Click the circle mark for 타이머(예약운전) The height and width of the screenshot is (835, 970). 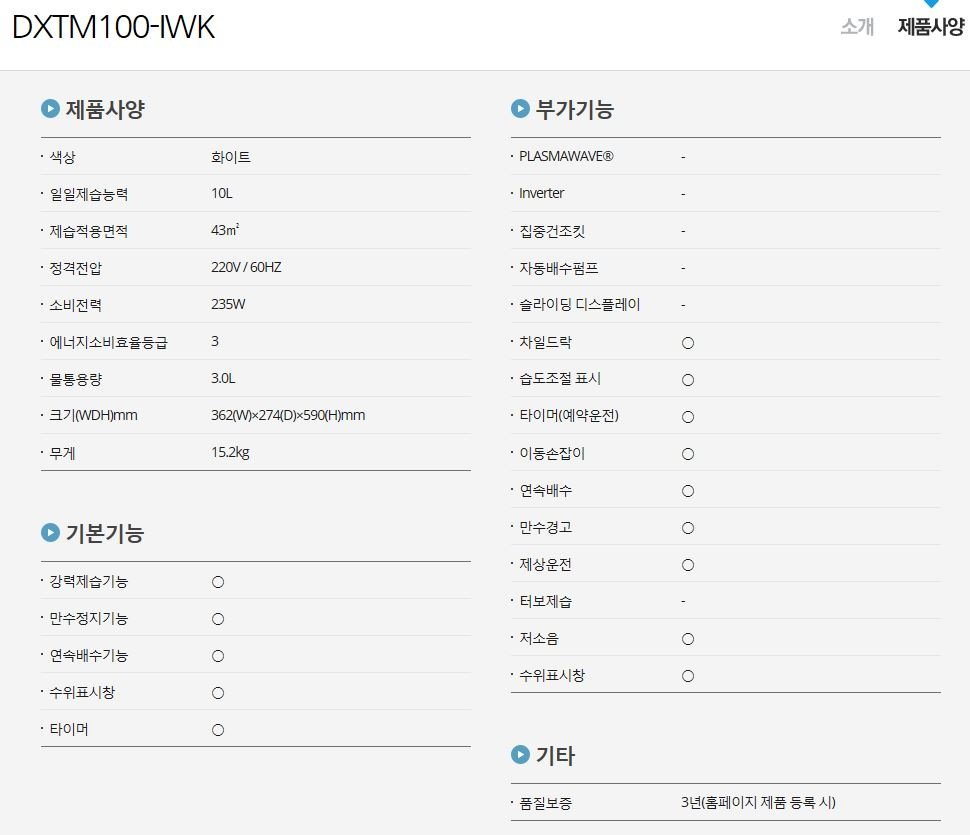point(688,418)
